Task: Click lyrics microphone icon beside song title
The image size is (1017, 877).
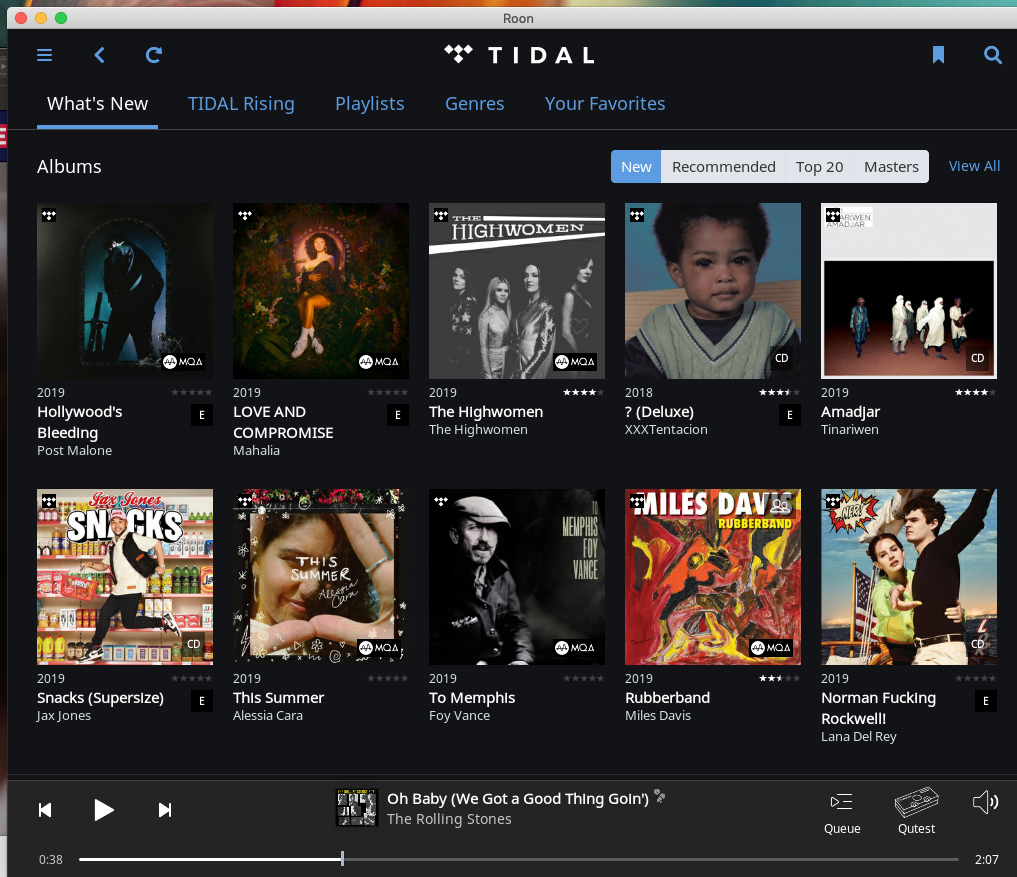Action: [x=660, y=796]
